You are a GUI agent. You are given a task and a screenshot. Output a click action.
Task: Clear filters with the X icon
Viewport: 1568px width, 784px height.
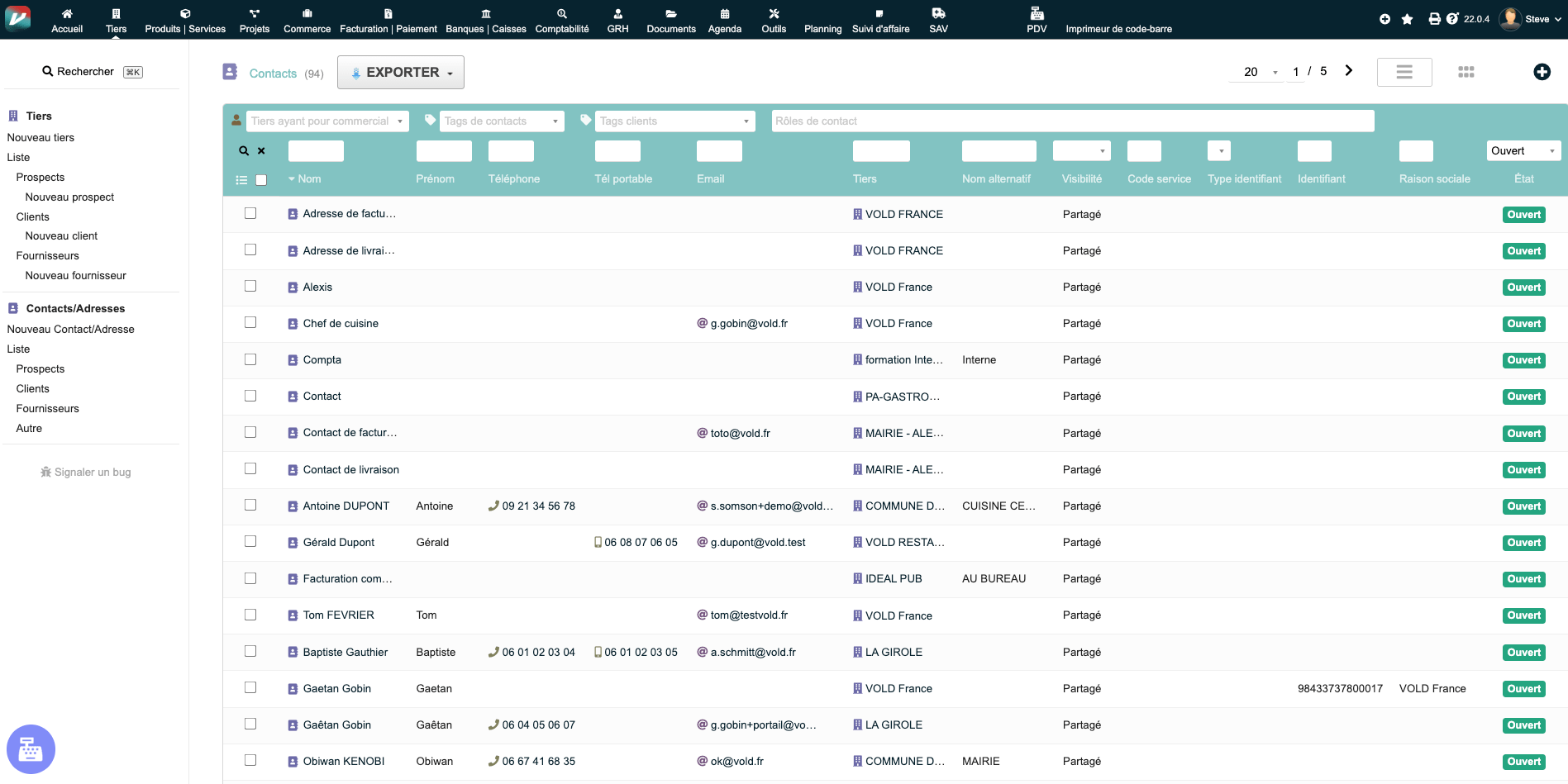tap(261, 151)
